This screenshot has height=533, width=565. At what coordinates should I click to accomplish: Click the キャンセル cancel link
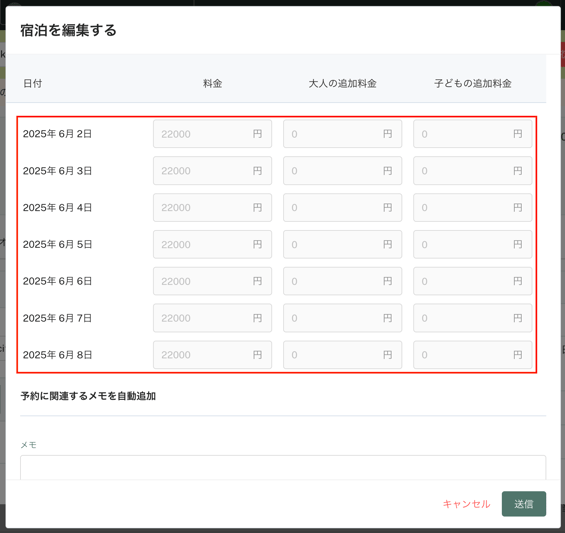[466, 504]
